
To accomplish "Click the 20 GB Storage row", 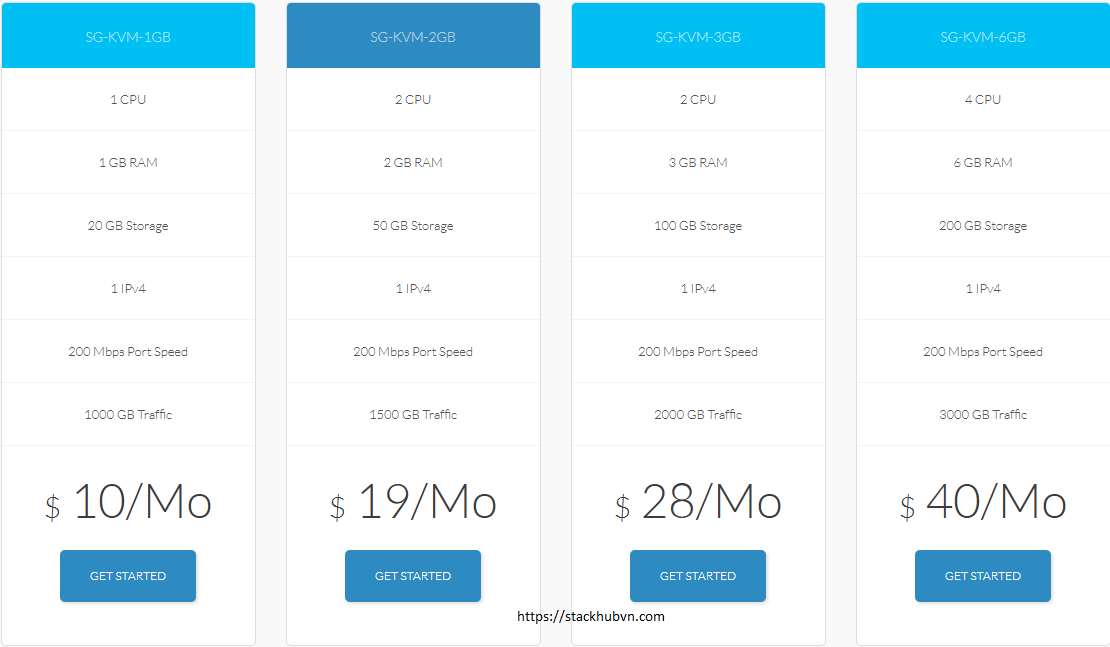I will pos(128,226).
